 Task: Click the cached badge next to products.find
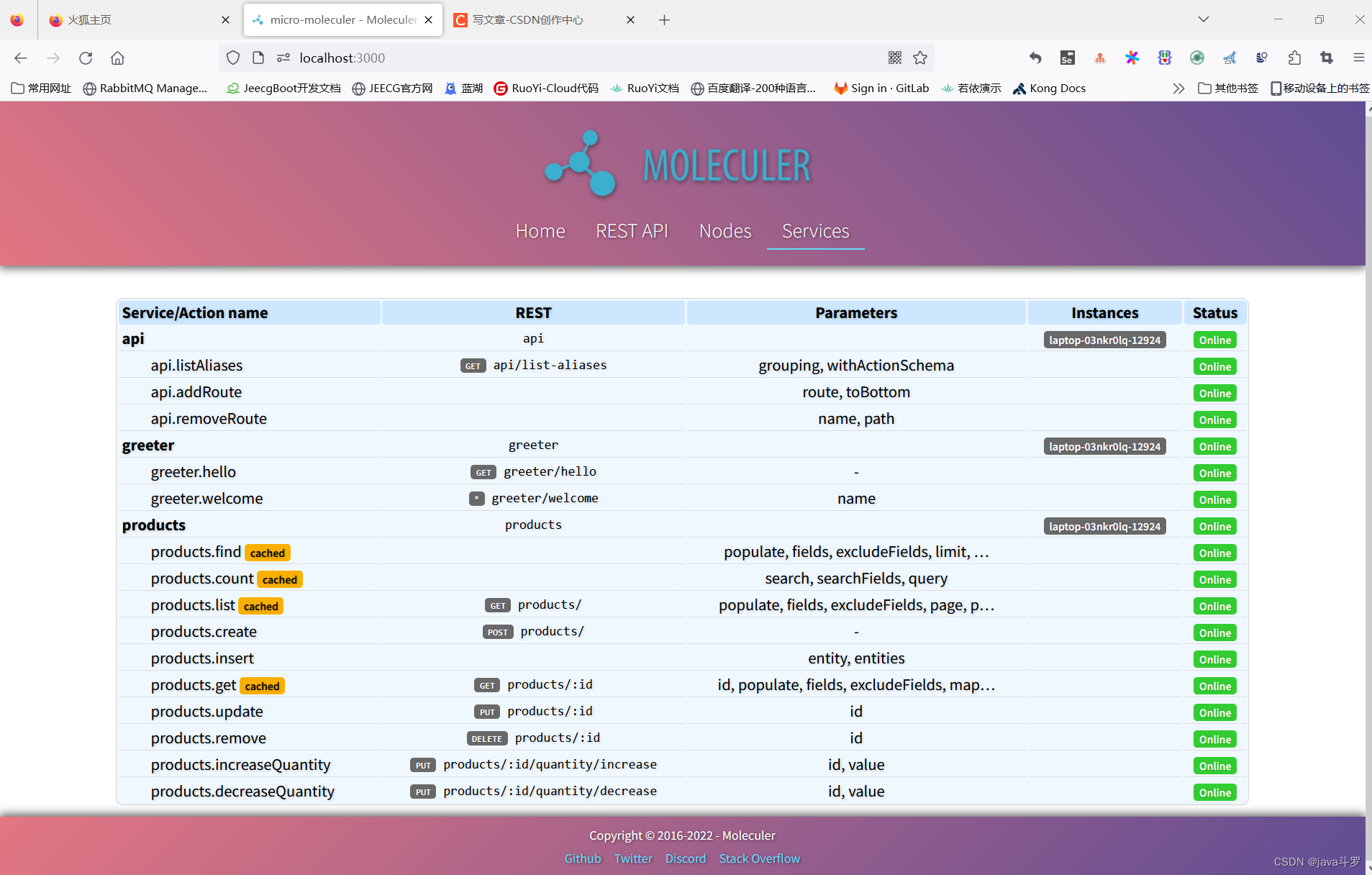(x=268, y=553)
